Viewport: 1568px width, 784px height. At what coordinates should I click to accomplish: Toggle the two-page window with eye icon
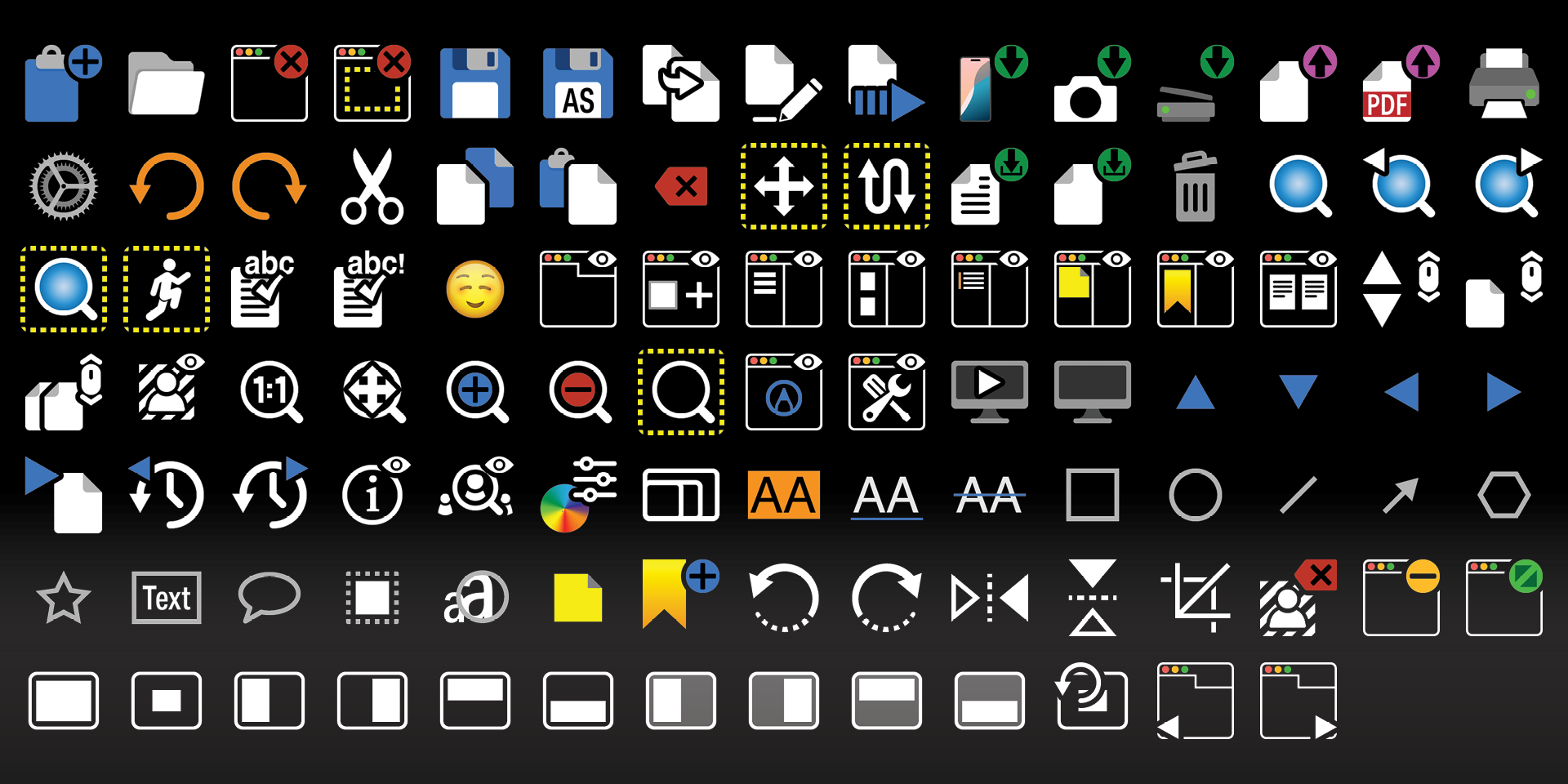(x=1298, y=289)
